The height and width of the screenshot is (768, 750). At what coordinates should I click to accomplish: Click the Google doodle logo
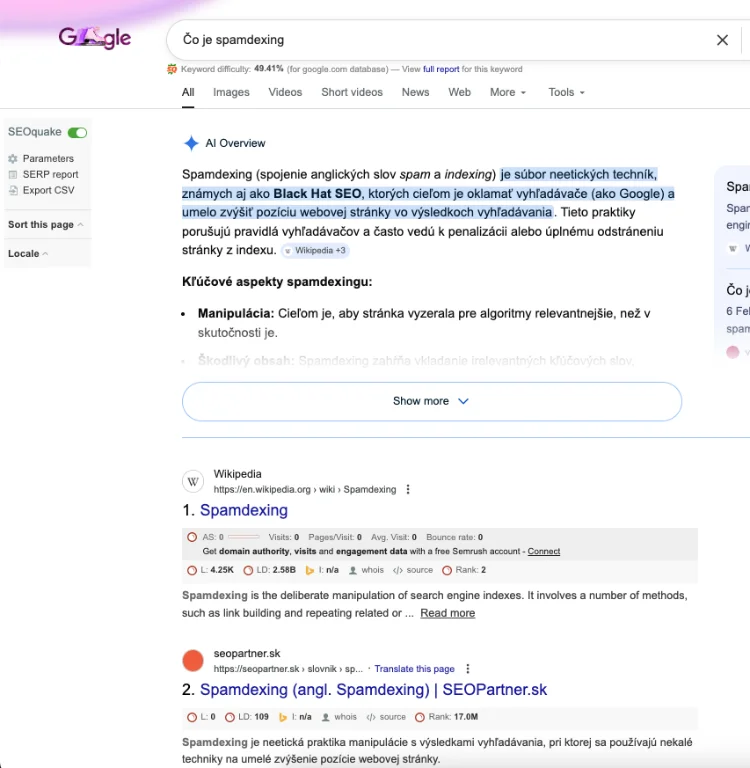click(x=95, y=39)
